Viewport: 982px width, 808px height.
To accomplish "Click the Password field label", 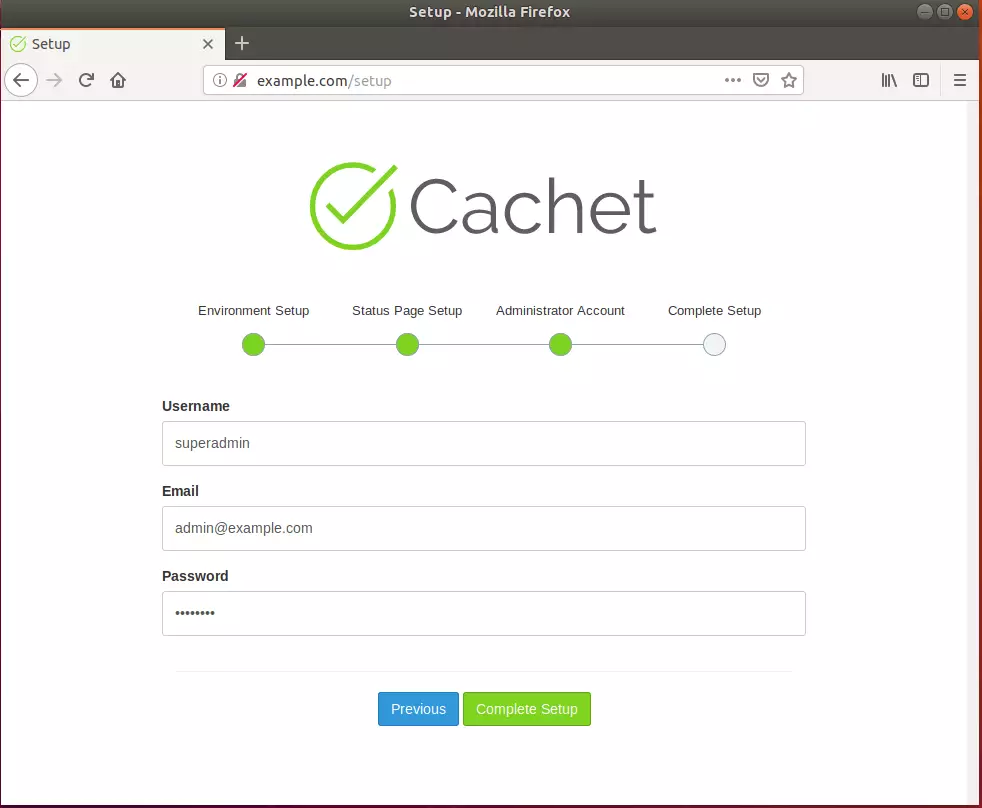I will (x=195, y=576).
